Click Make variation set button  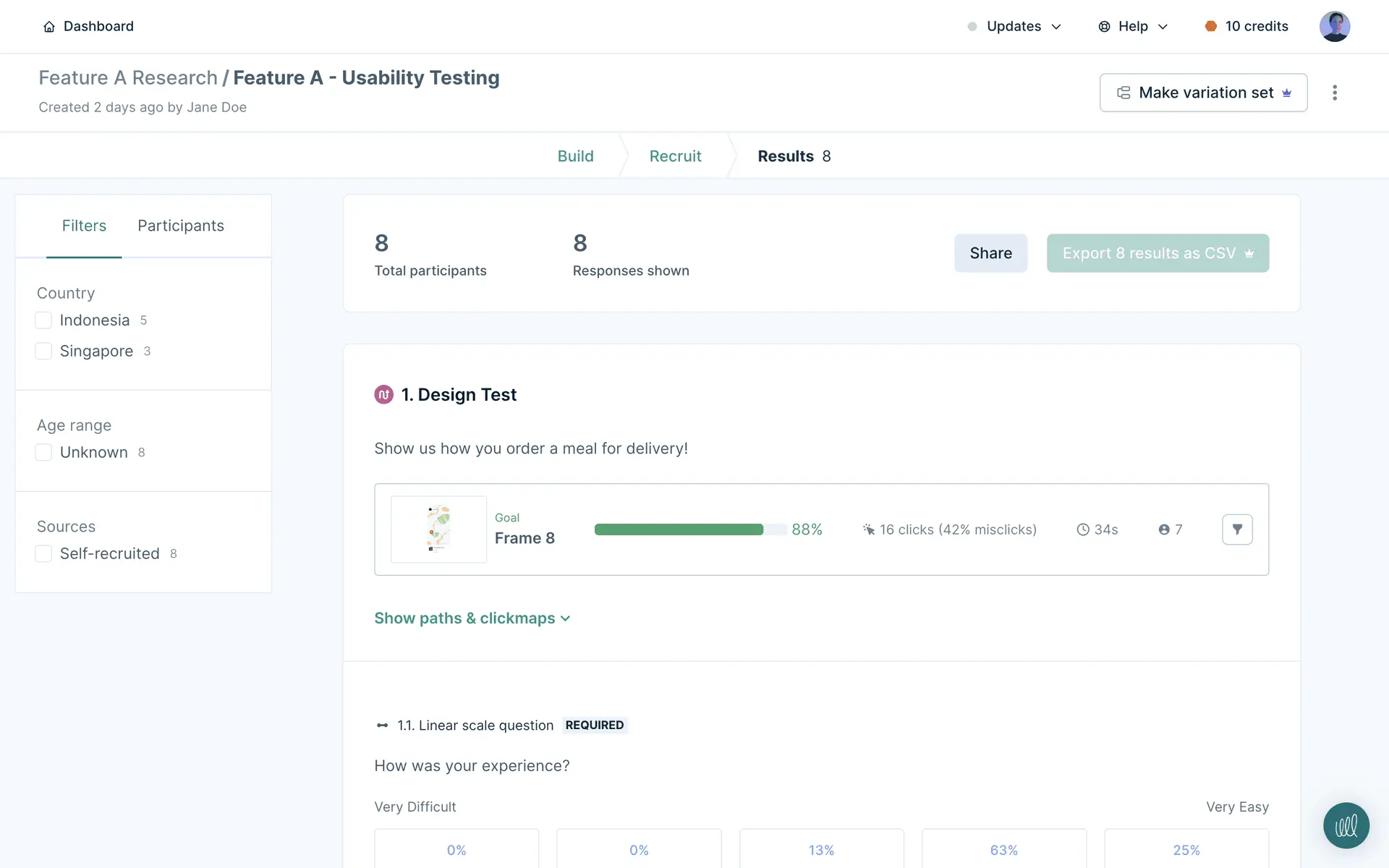coord(1203,93)
